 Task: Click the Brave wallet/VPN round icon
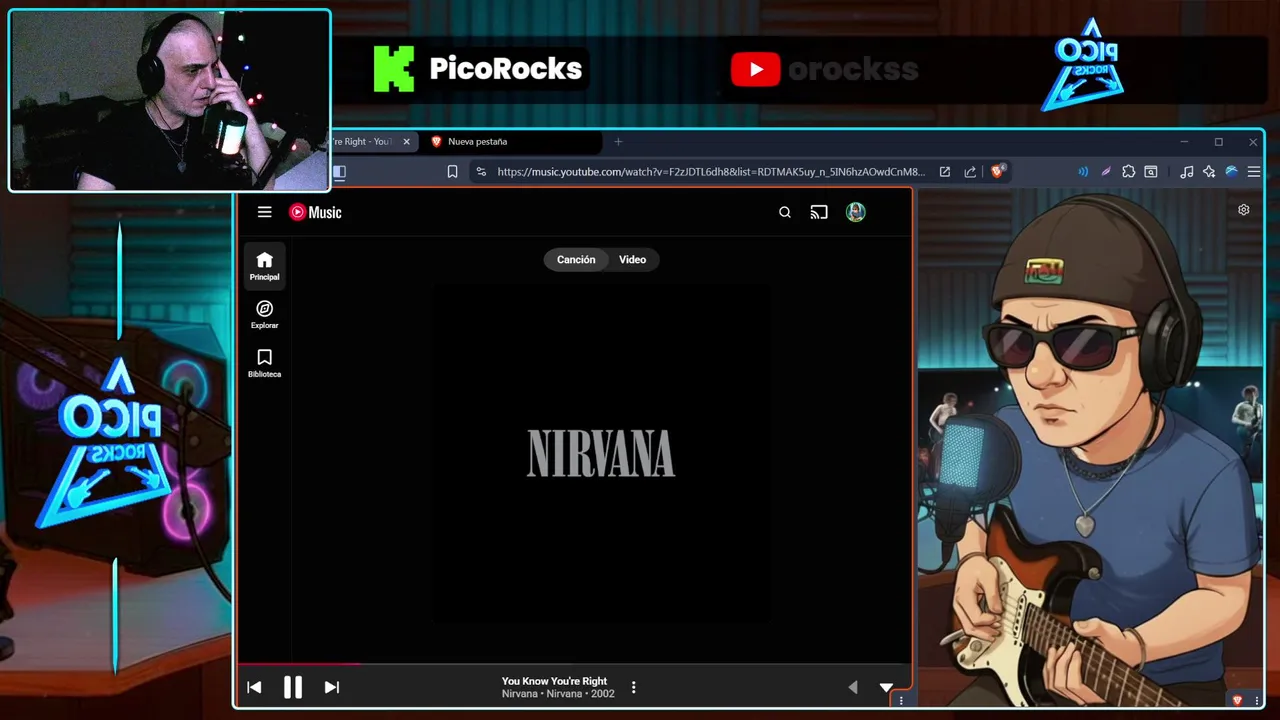pos(1231,172)
